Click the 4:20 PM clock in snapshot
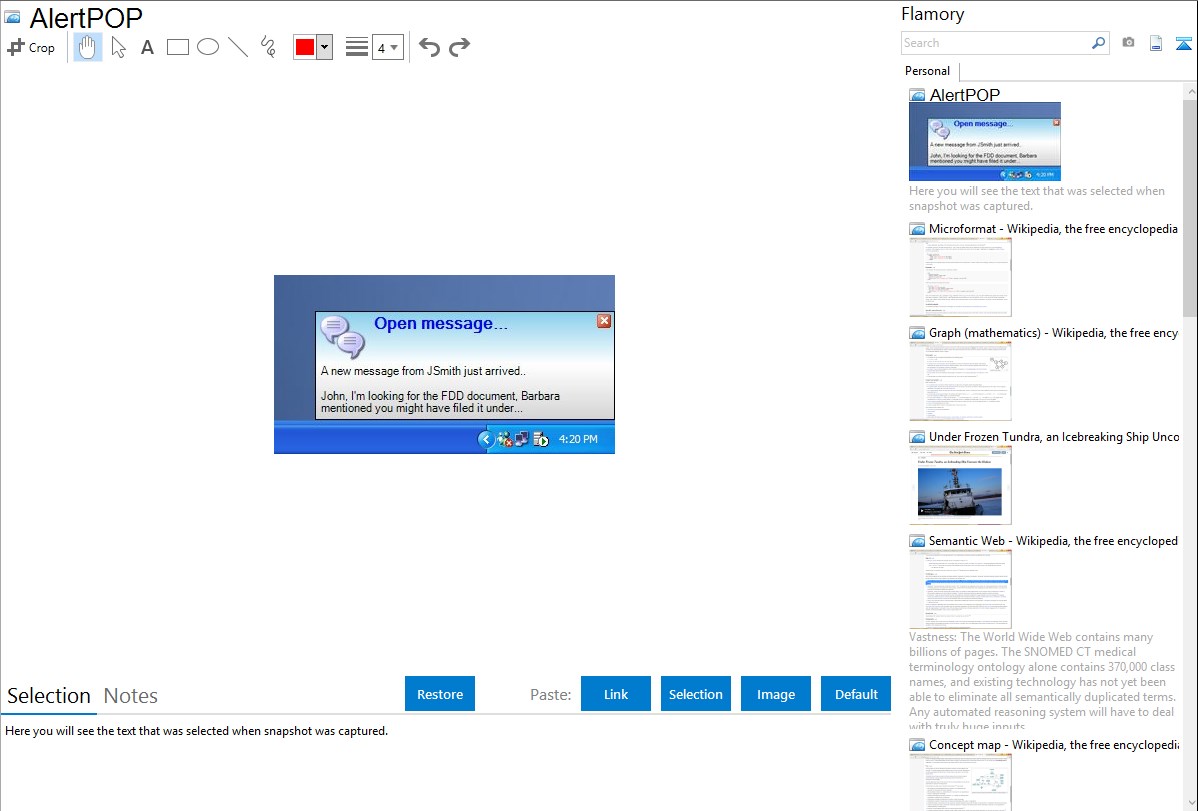Image resolution: width=1198 pixels, height=811 pixels. coord(578,440)
